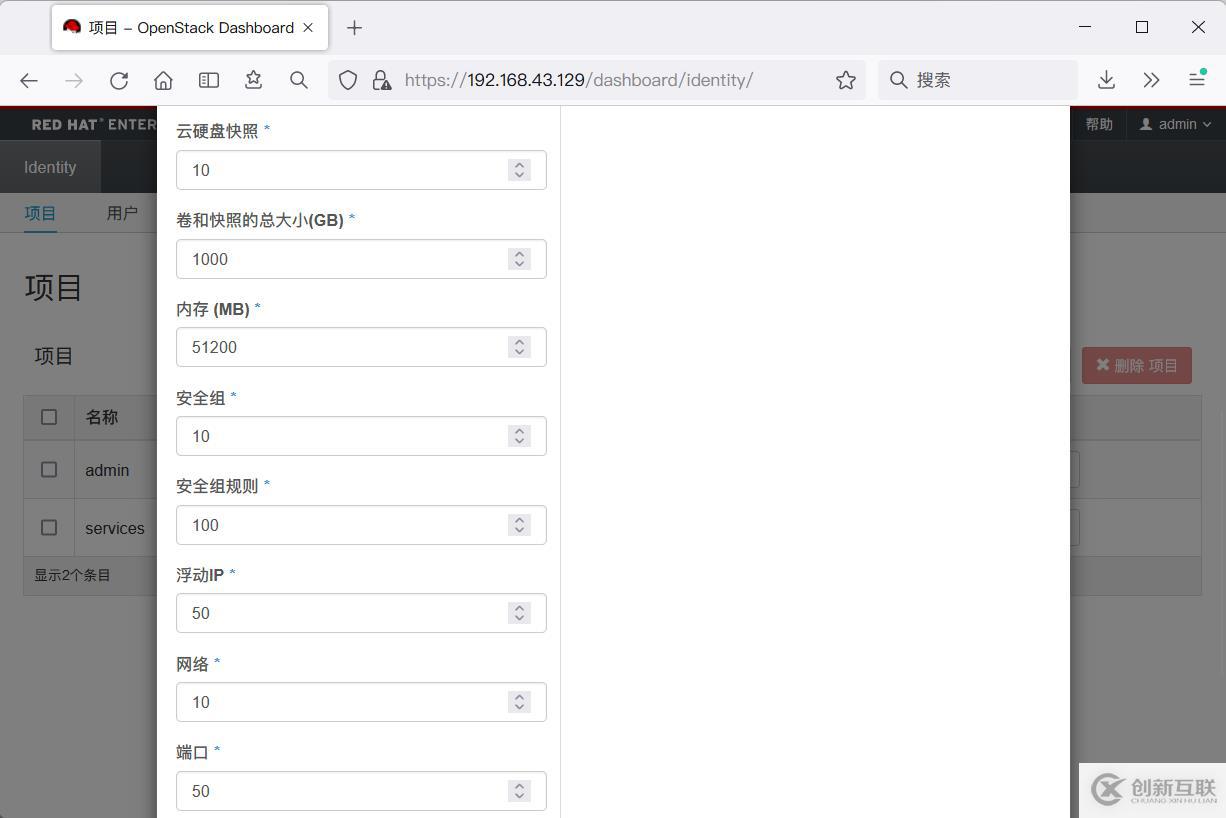View site security padlock information
Image resolution: width=1226 pixels, height=818 pixels.
[x=382, y=80]
